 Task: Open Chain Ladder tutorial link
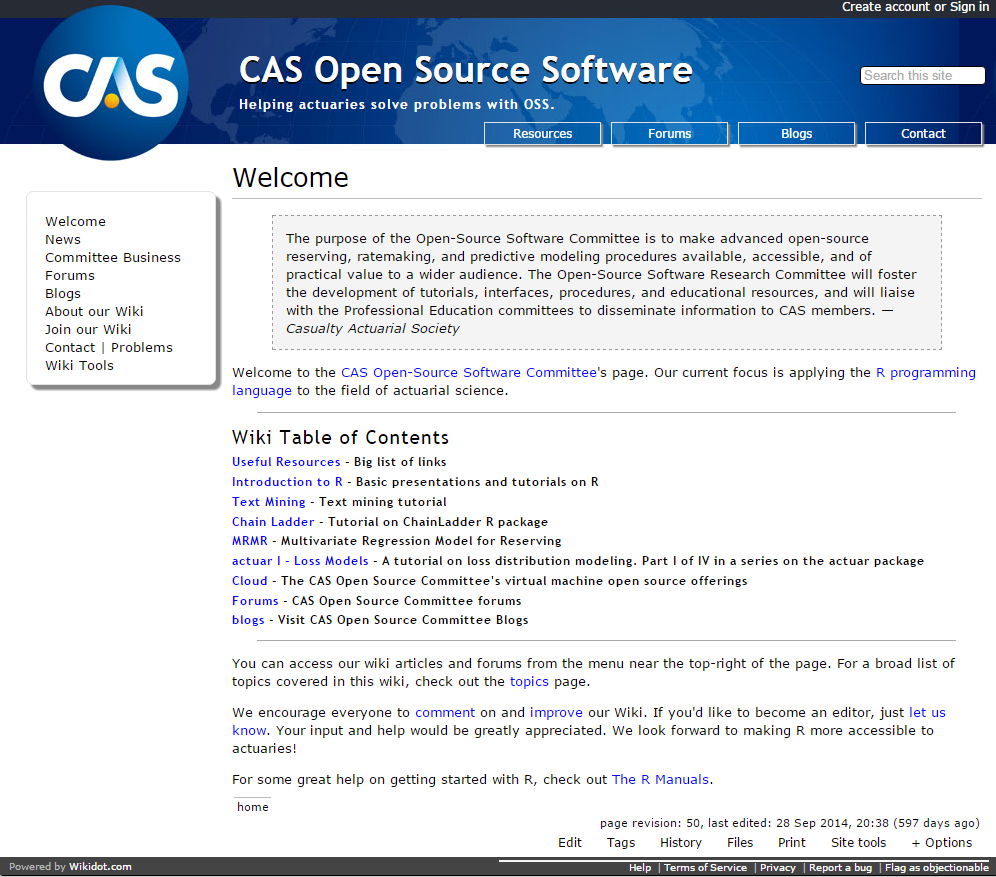point(273,522)
